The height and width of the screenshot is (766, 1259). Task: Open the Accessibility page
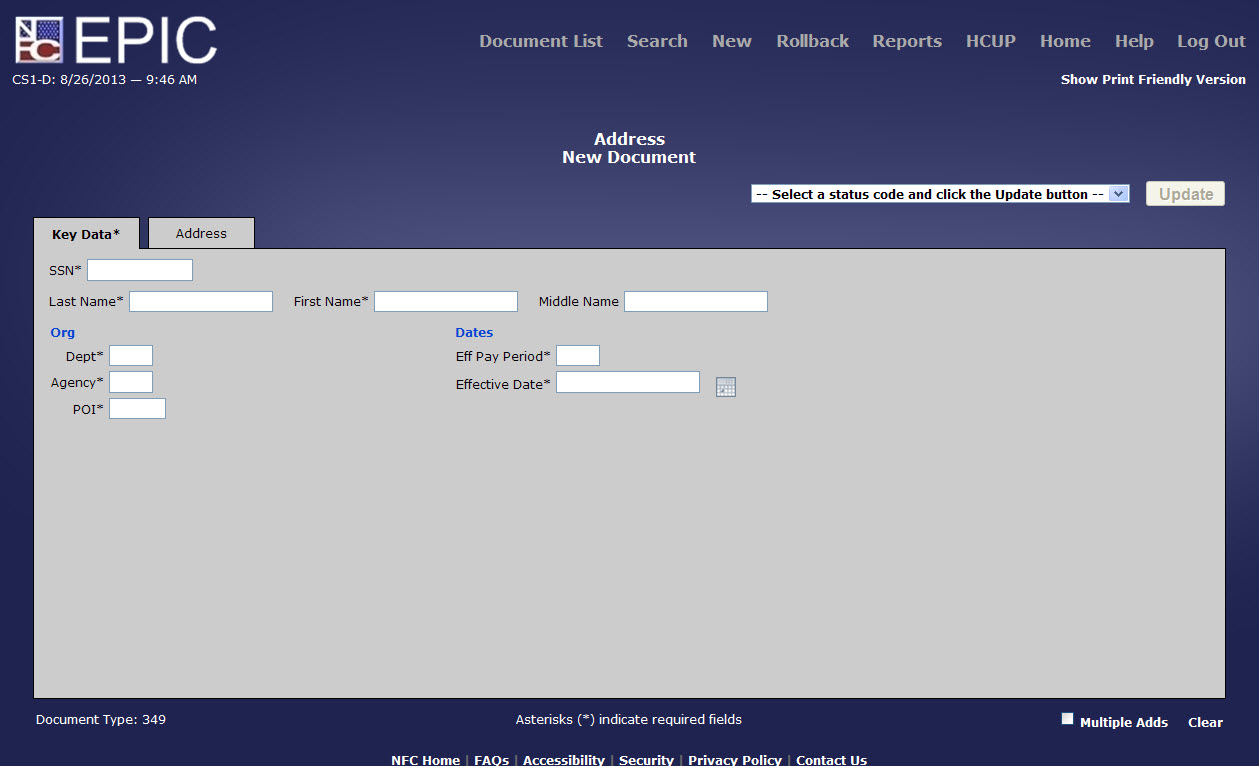[563, 759]
